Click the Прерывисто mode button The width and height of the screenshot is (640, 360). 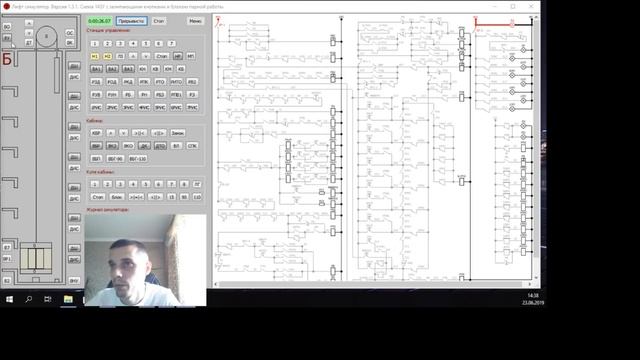click(x=131, y=21)
